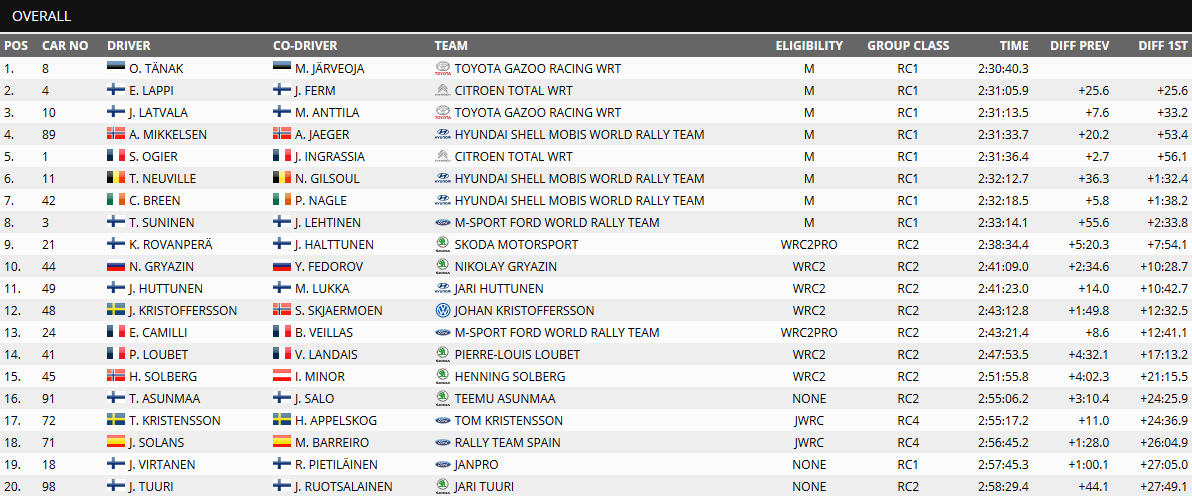This screenshot has height=496, width=1192.
Task: Click driver name T. KRISTENSSON
Action: pos(175,421)
